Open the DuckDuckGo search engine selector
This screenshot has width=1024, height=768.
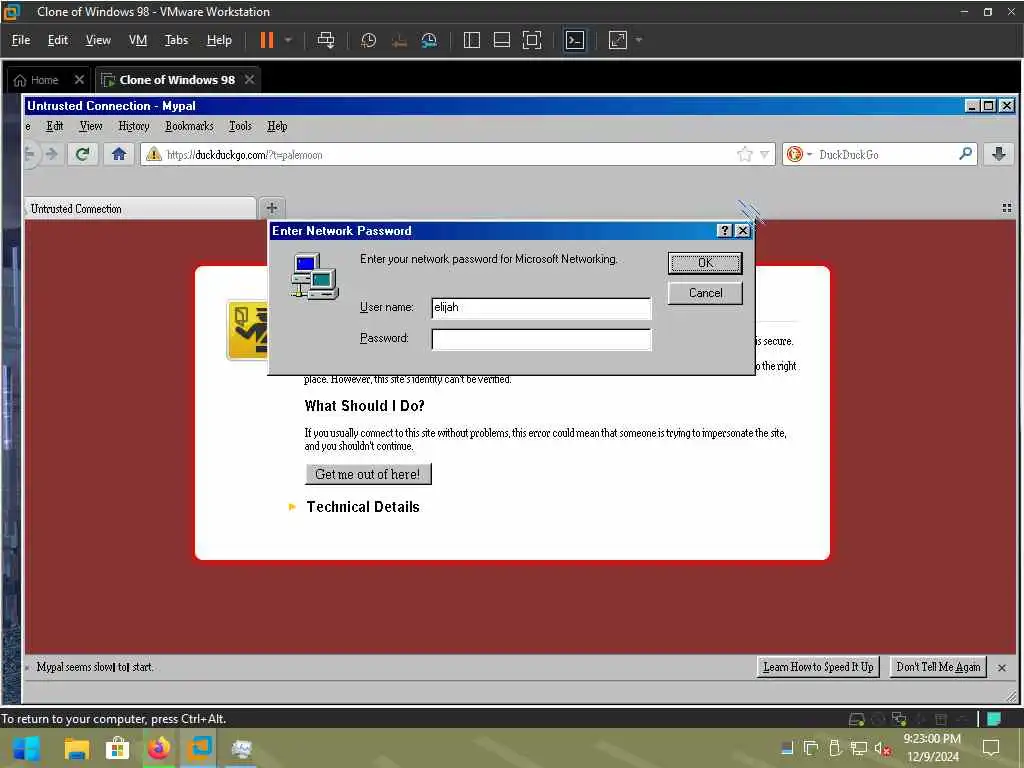tap(799, 154)
